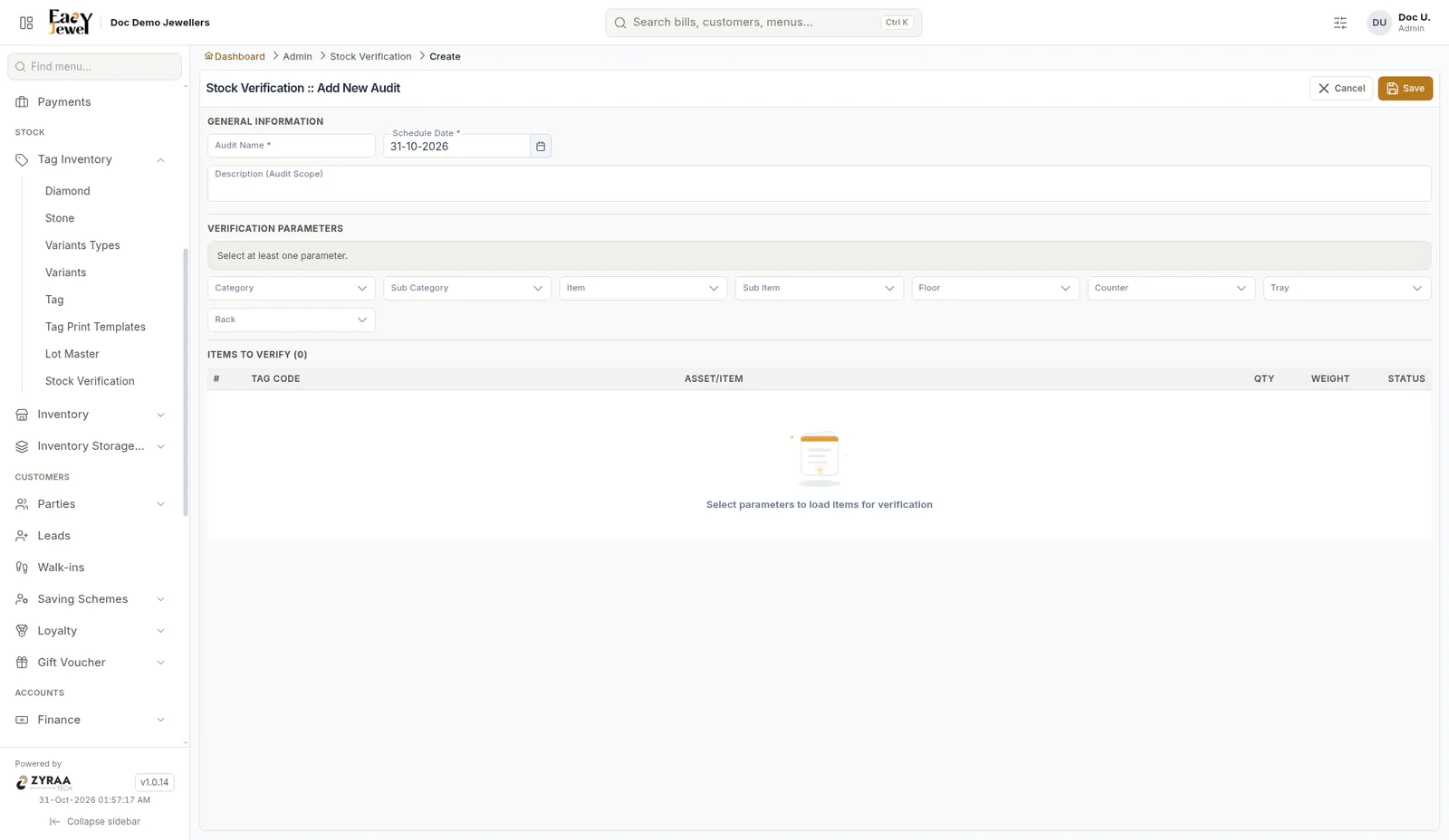The width and height of the screenshot is (1449, 840).
Task: Click the EasyJewel logo
Action: click(71, 23)
